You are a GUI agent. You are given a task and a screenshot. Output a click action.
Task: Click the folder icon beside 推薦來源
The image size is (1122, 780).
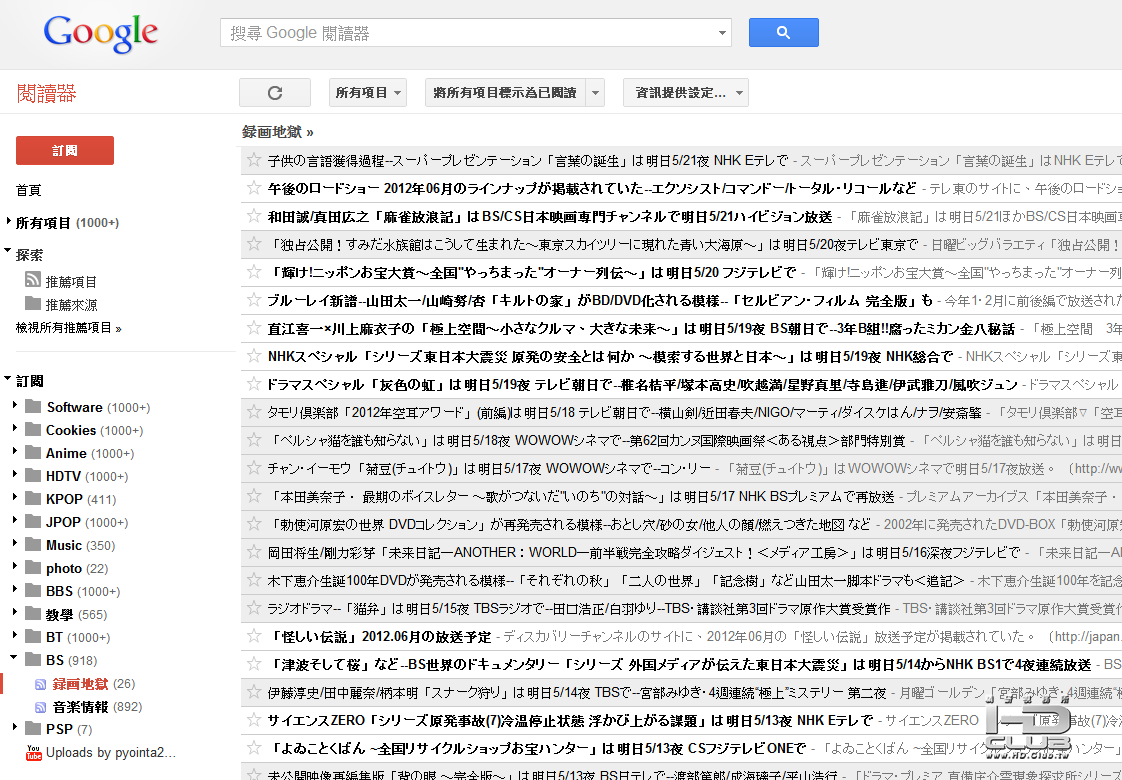pos(33,303)
